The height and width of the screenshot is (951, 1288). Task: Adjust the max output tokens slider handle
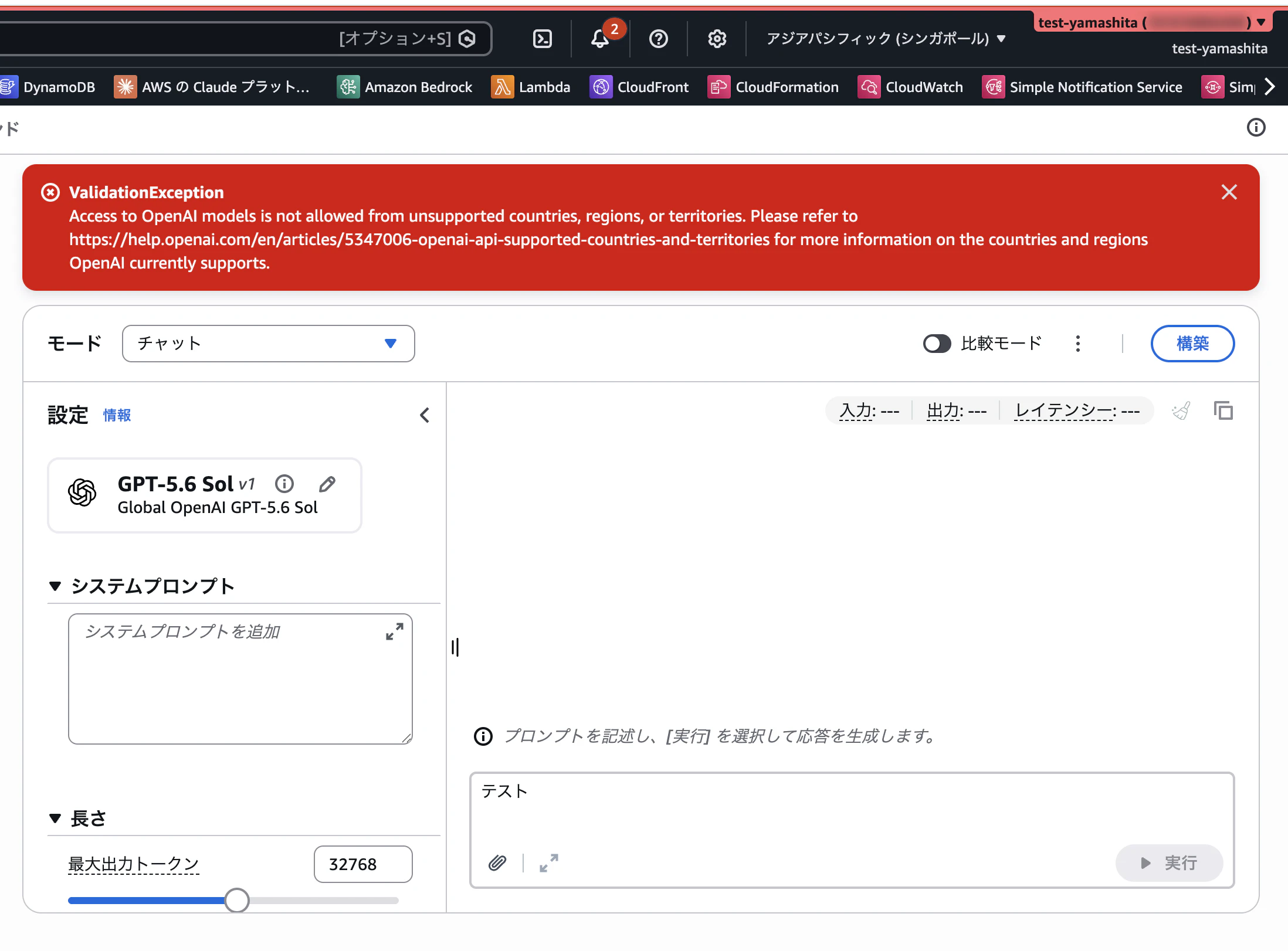click(237, 900)
